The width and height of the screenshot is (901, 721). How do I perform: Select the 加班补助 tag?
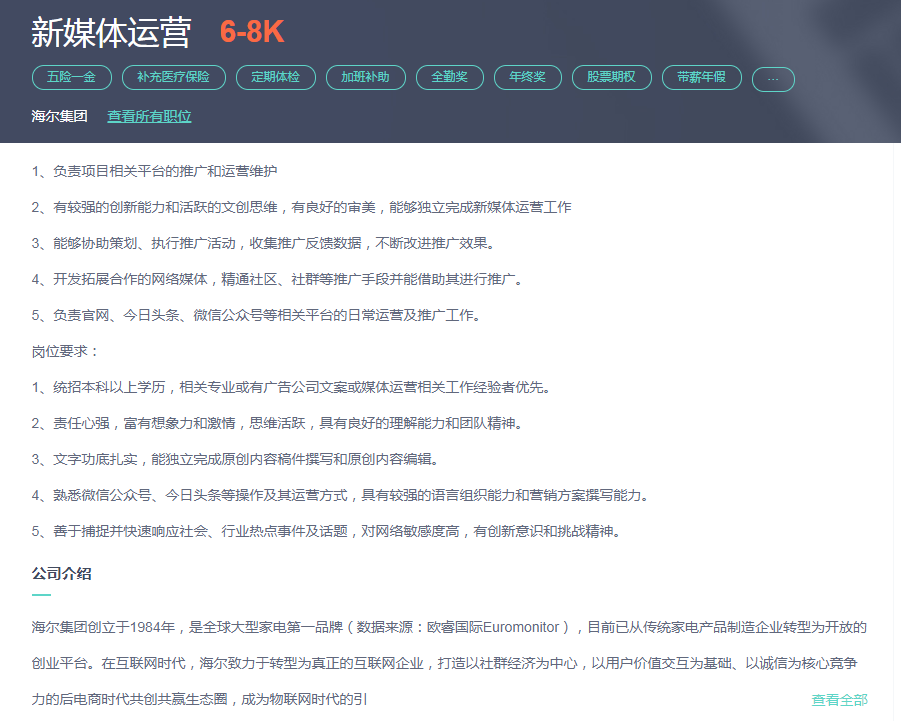click(366, 78)
